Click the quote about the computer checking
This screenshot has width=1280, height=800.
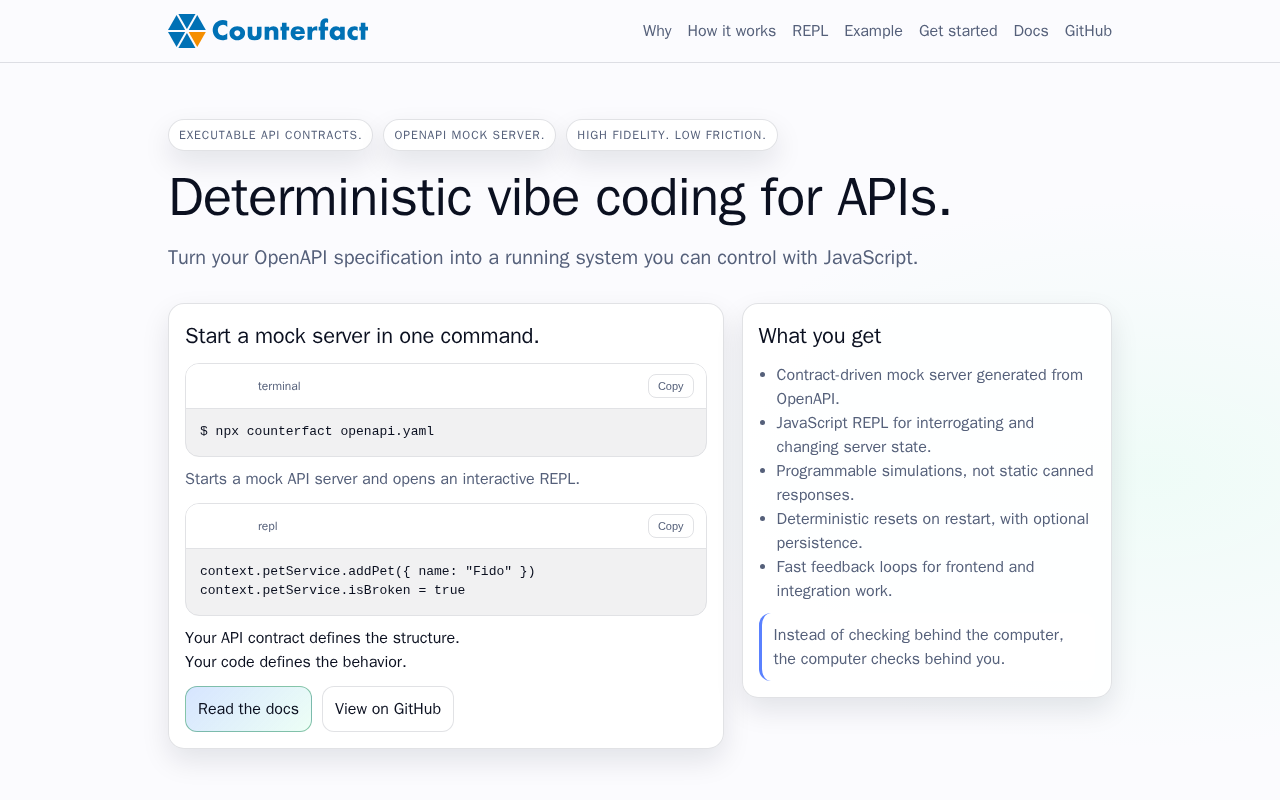pos(918,647)
